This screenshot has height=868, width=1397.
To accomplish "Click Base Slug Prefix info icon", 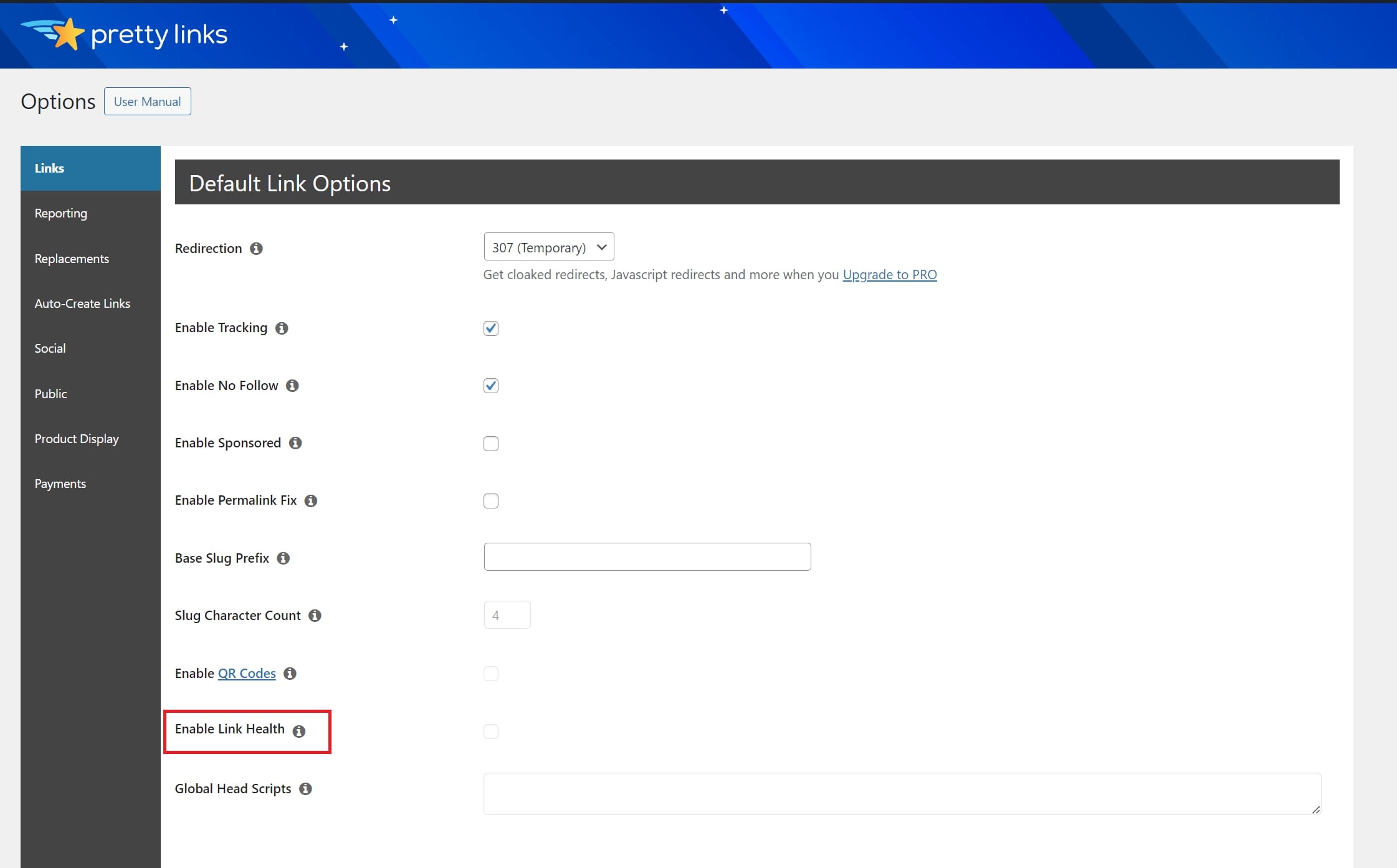I will click(x=284, y=558).
